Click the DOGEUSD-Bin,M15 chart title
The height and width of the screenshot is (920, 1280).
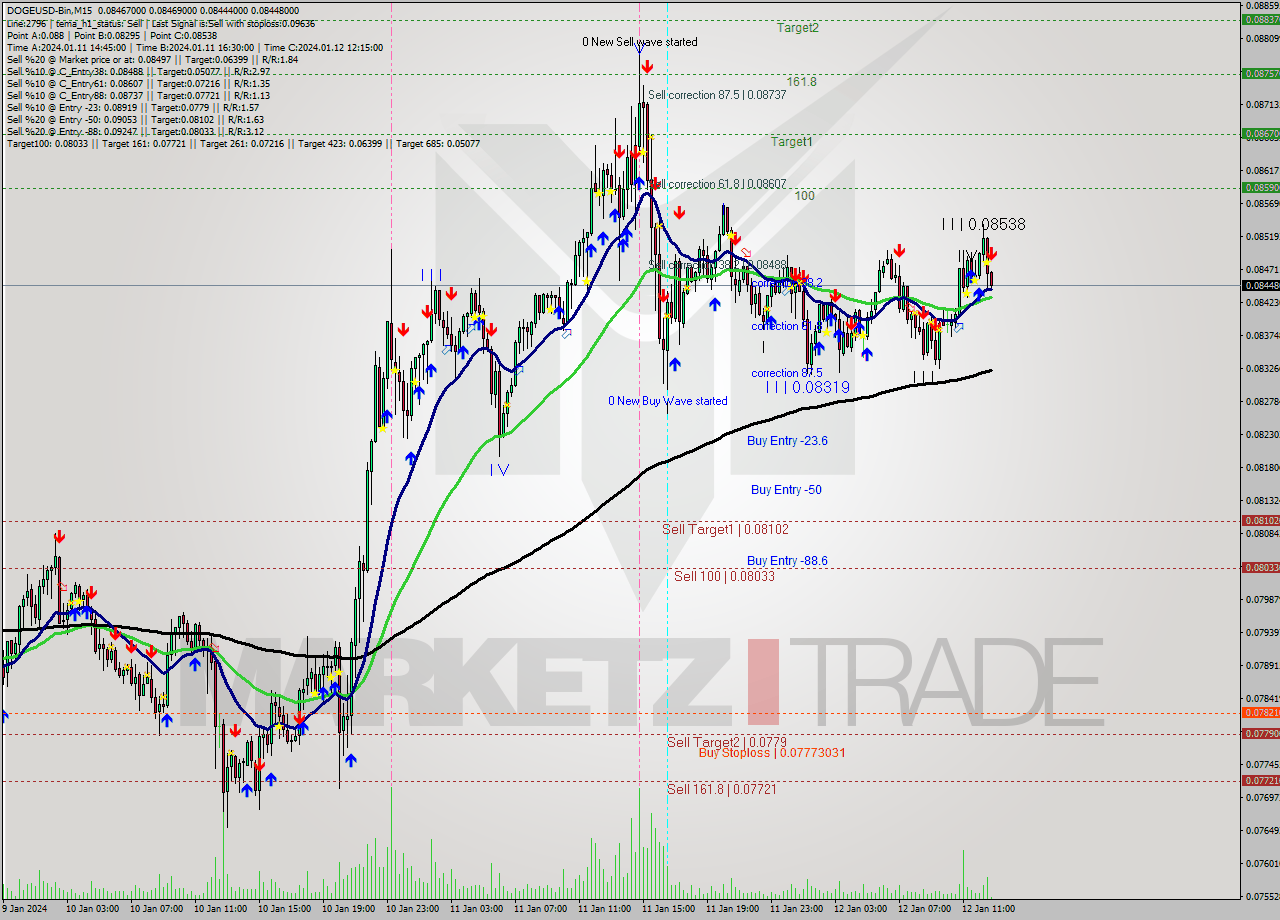coord(50,11)
